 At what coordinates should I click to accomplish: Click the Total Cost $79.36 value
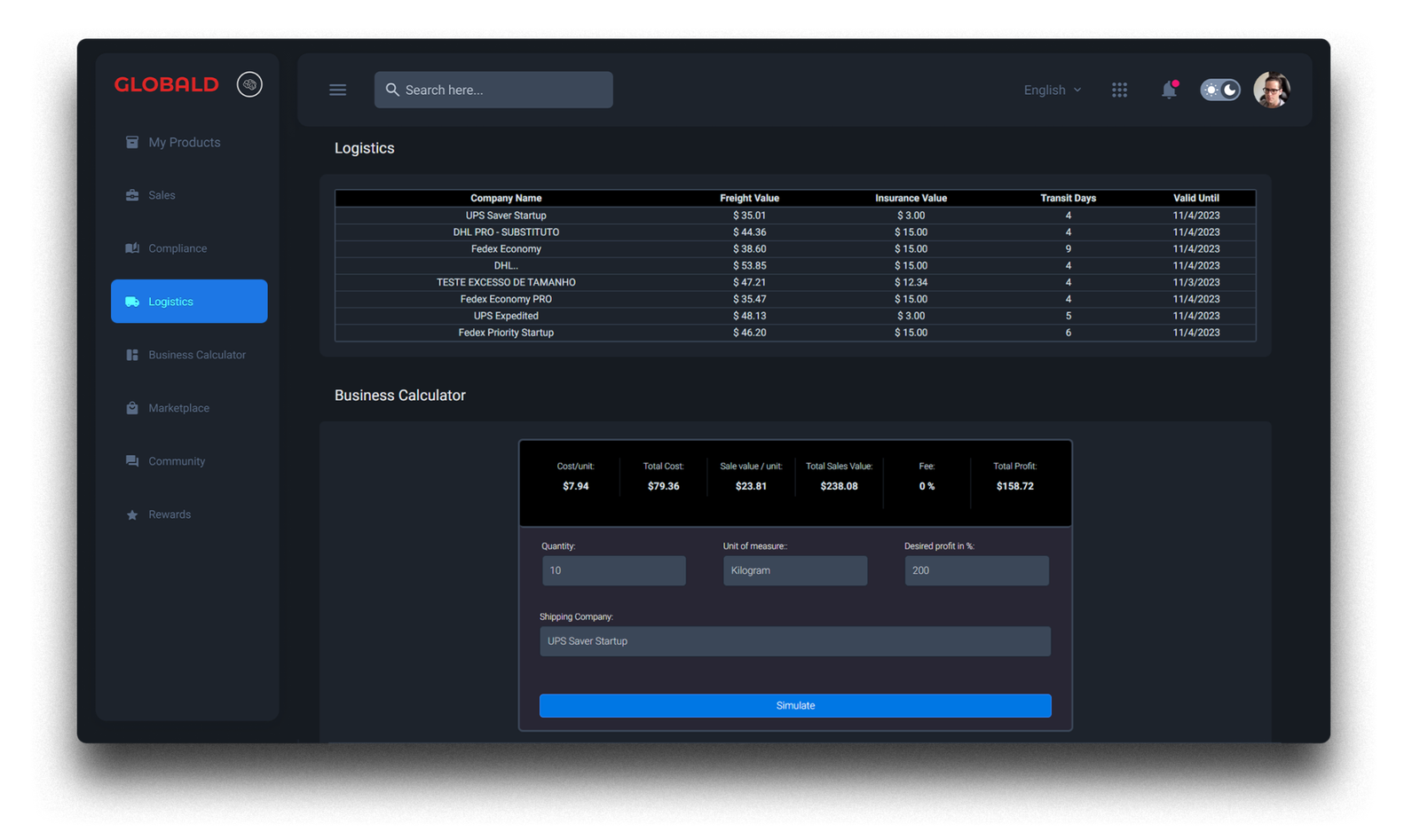[x=663, y=486]
